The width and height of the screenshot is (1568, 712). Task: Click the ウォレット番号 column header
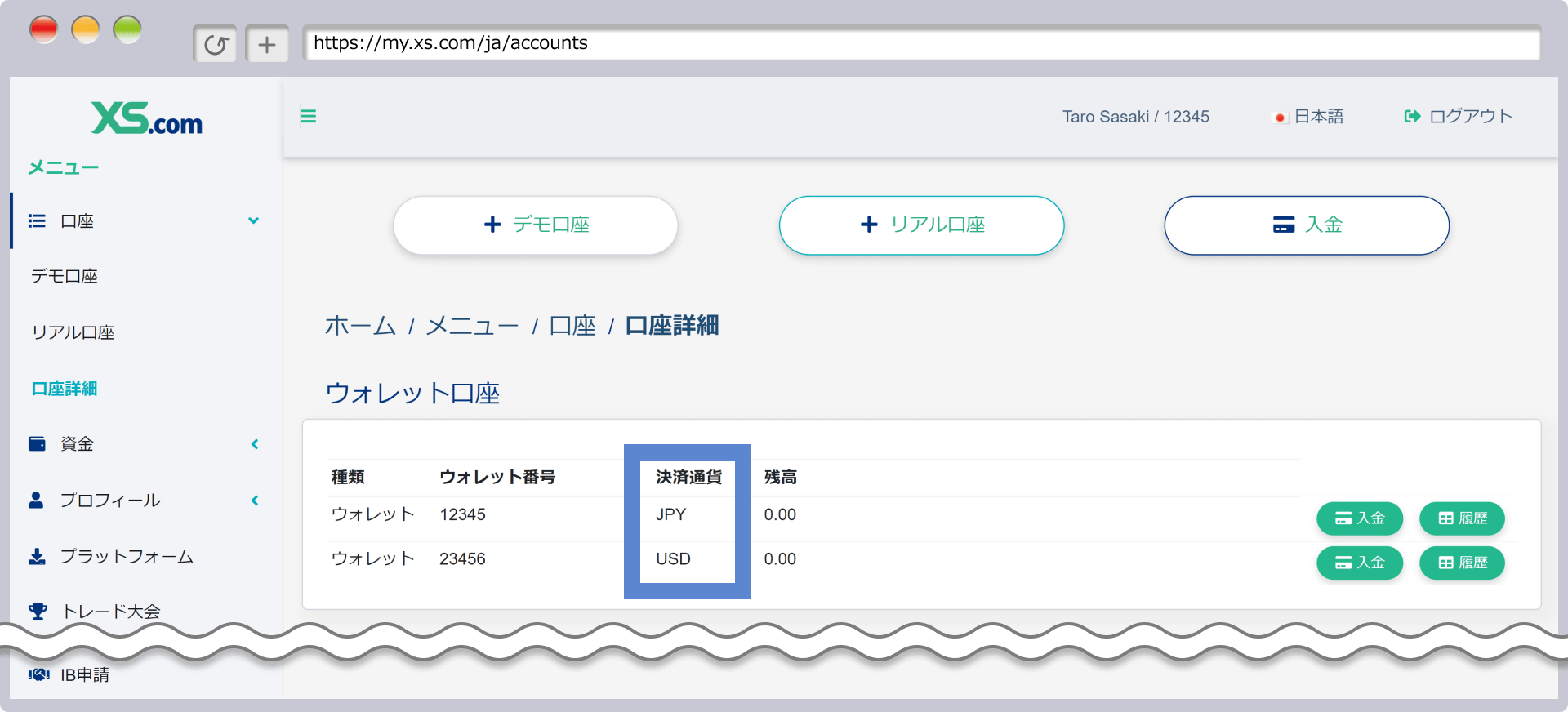coord(497,477)
